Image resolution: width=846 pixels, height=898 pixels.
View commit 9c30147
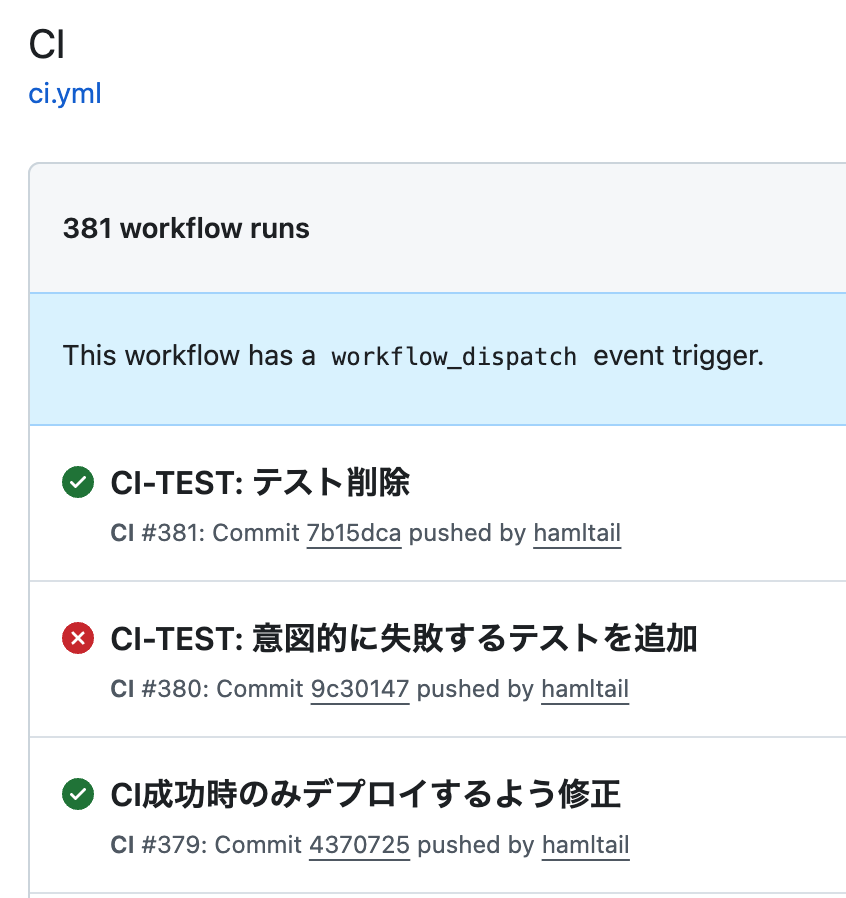click(359, 689)
